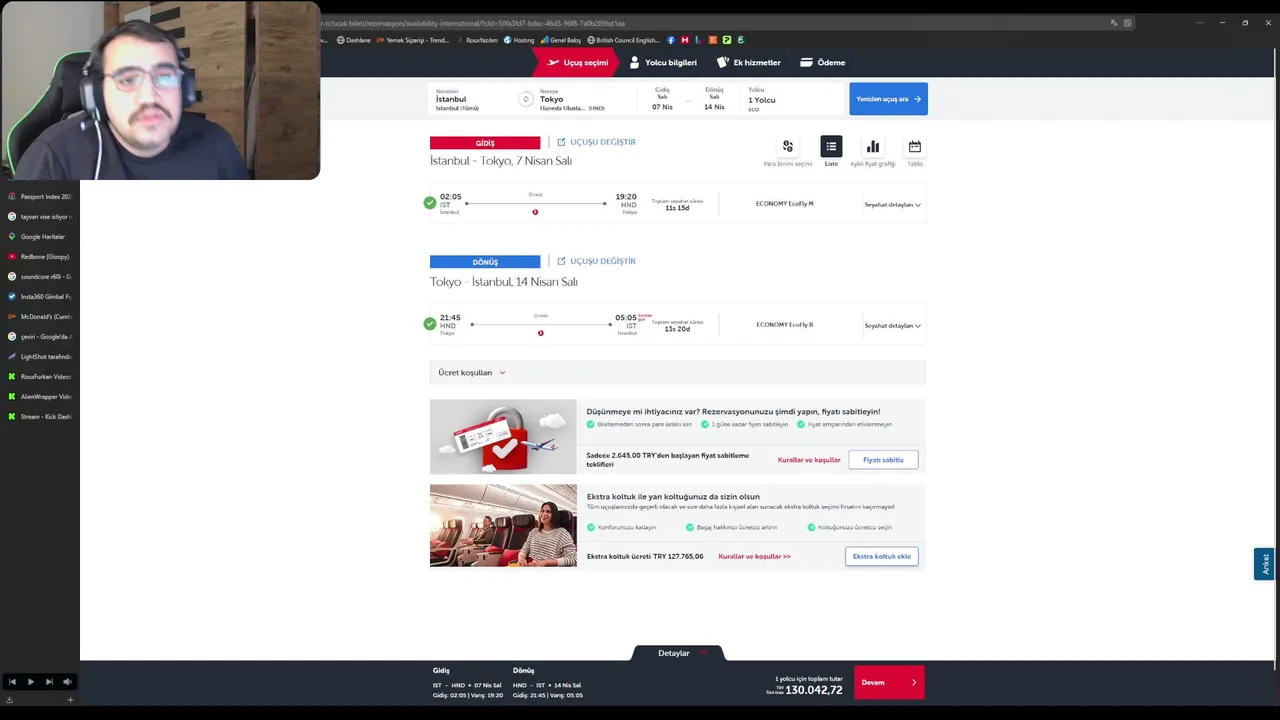Click the red Devam button
The image size is (1280, 720).
click(x=889, y=682)
